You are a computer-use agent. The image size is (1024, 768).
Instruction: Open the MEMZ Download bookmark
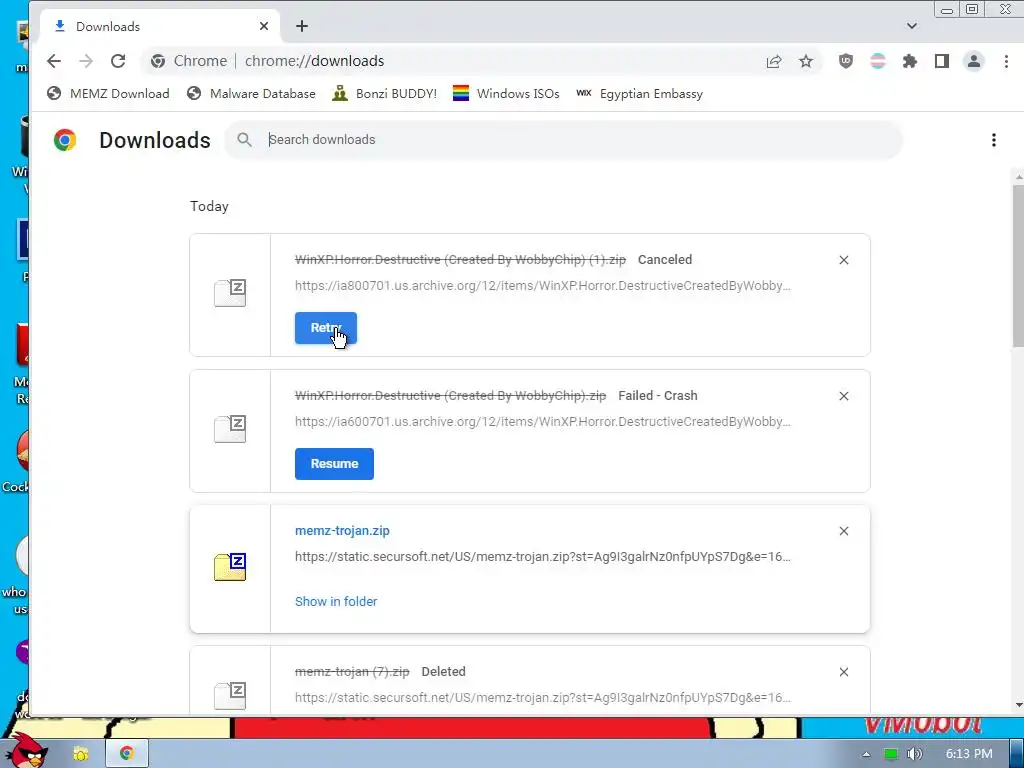pyautogui.click(x=108, y=93)
